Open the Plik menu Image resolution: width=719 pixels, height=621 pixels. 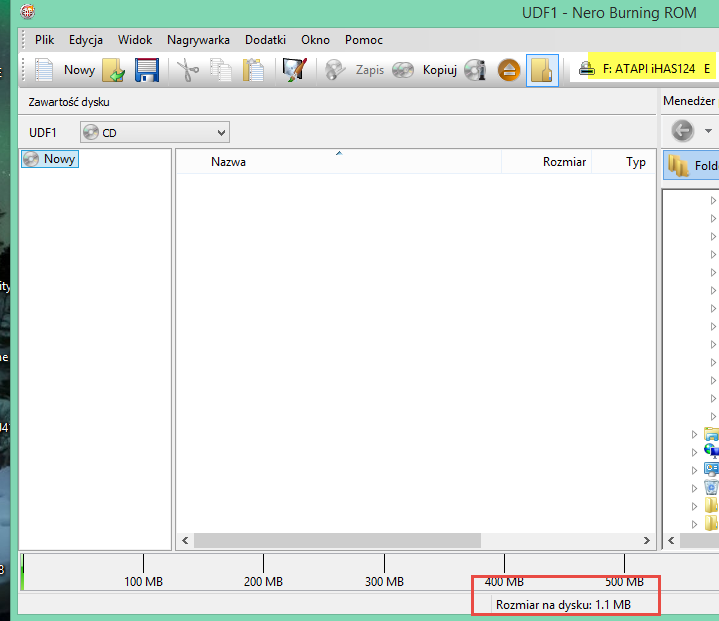tap(44, 40)
